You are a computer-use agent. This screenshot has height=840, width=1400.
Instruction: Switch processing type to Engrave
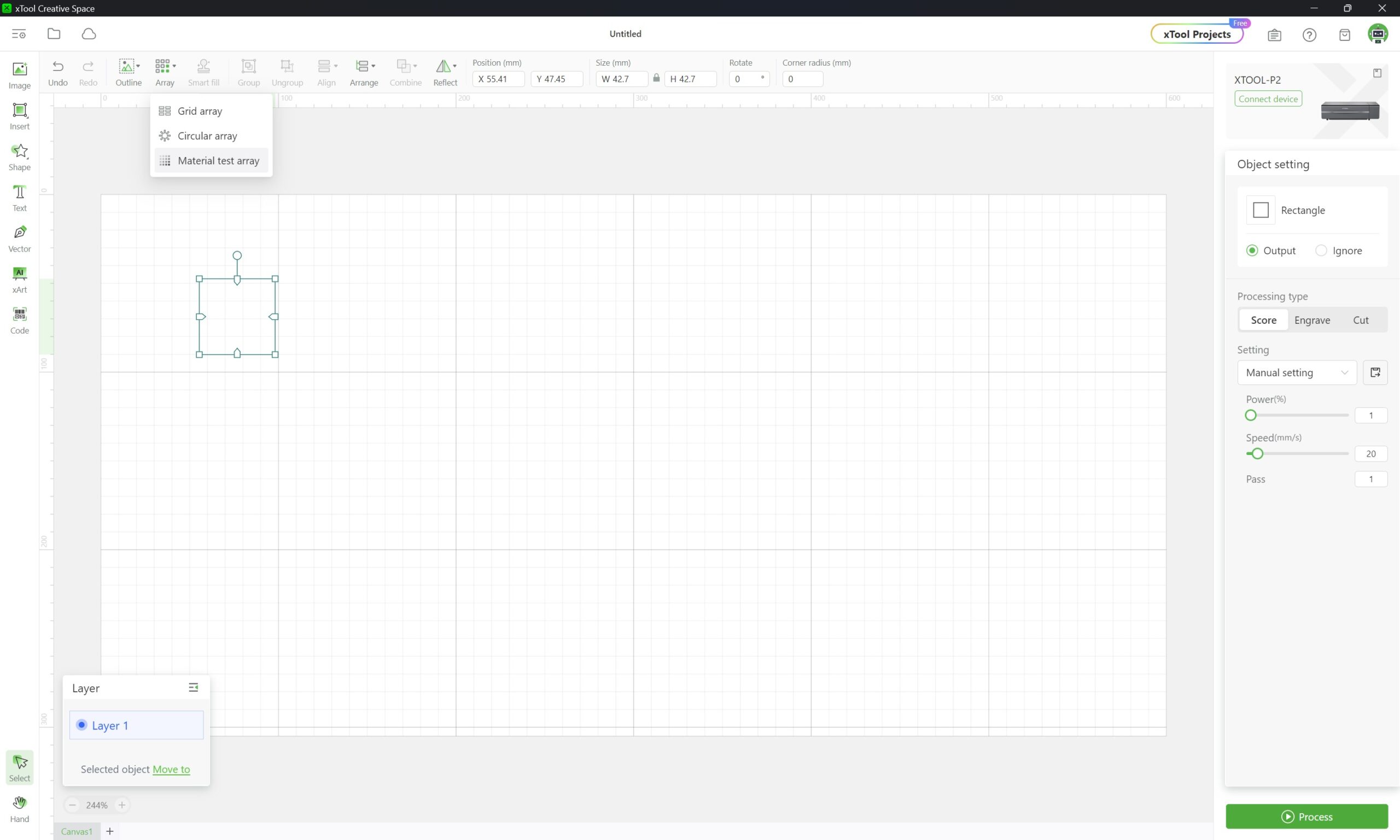1312,320
